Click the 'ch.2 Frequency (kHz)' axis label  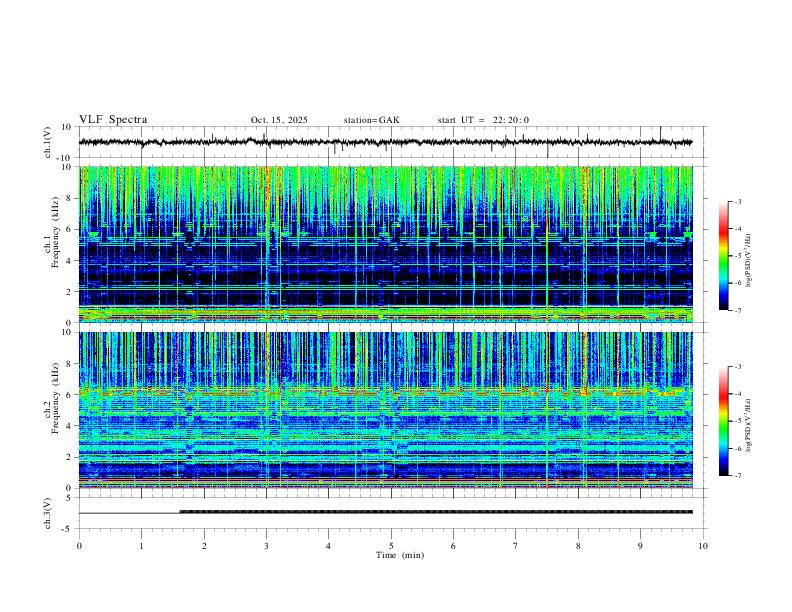[x=51, y=398]
